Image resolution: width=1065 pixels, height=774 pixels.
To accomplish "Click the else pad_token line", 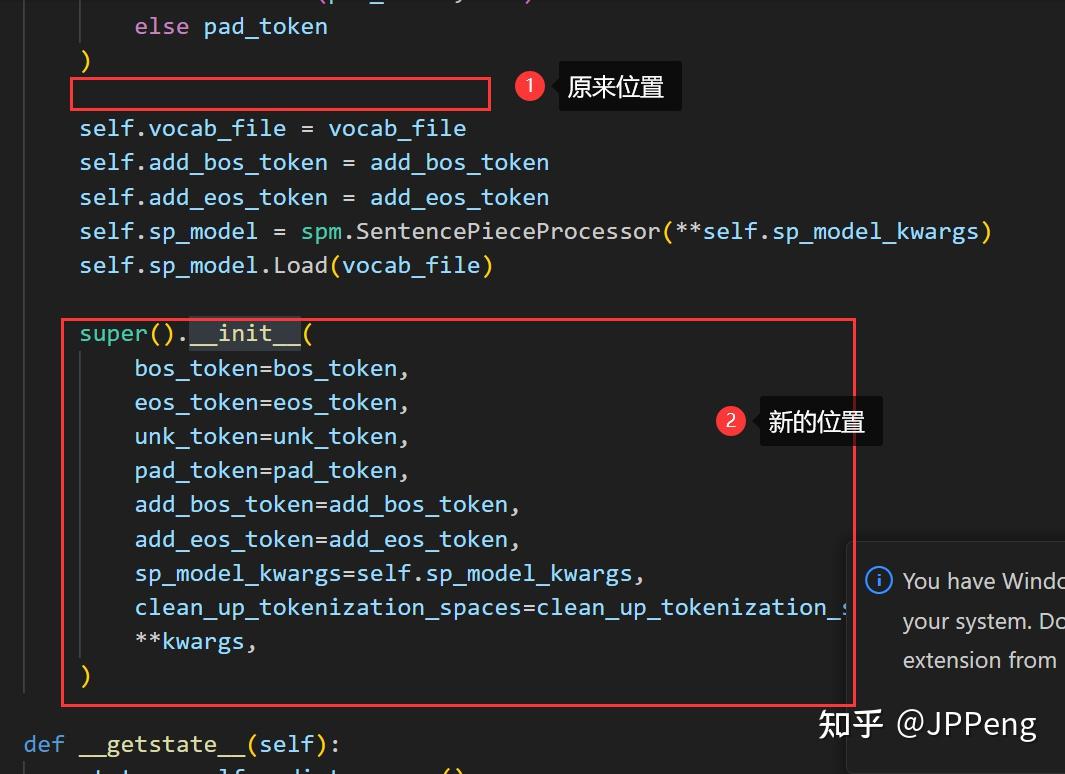I will pyautogui.click(x=229, y=26).
